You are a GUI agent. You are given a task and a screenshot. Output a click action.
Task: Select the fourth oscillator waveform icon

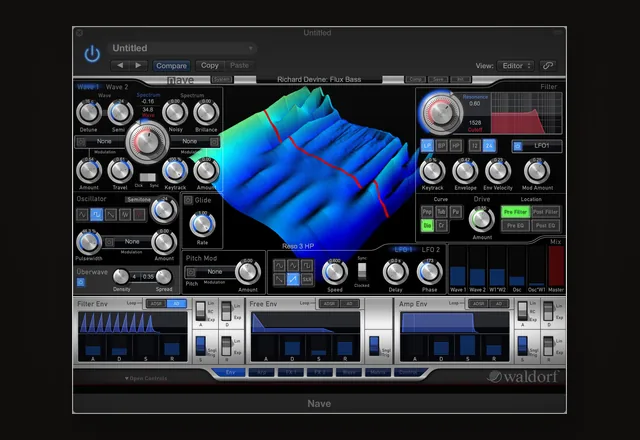125,214
